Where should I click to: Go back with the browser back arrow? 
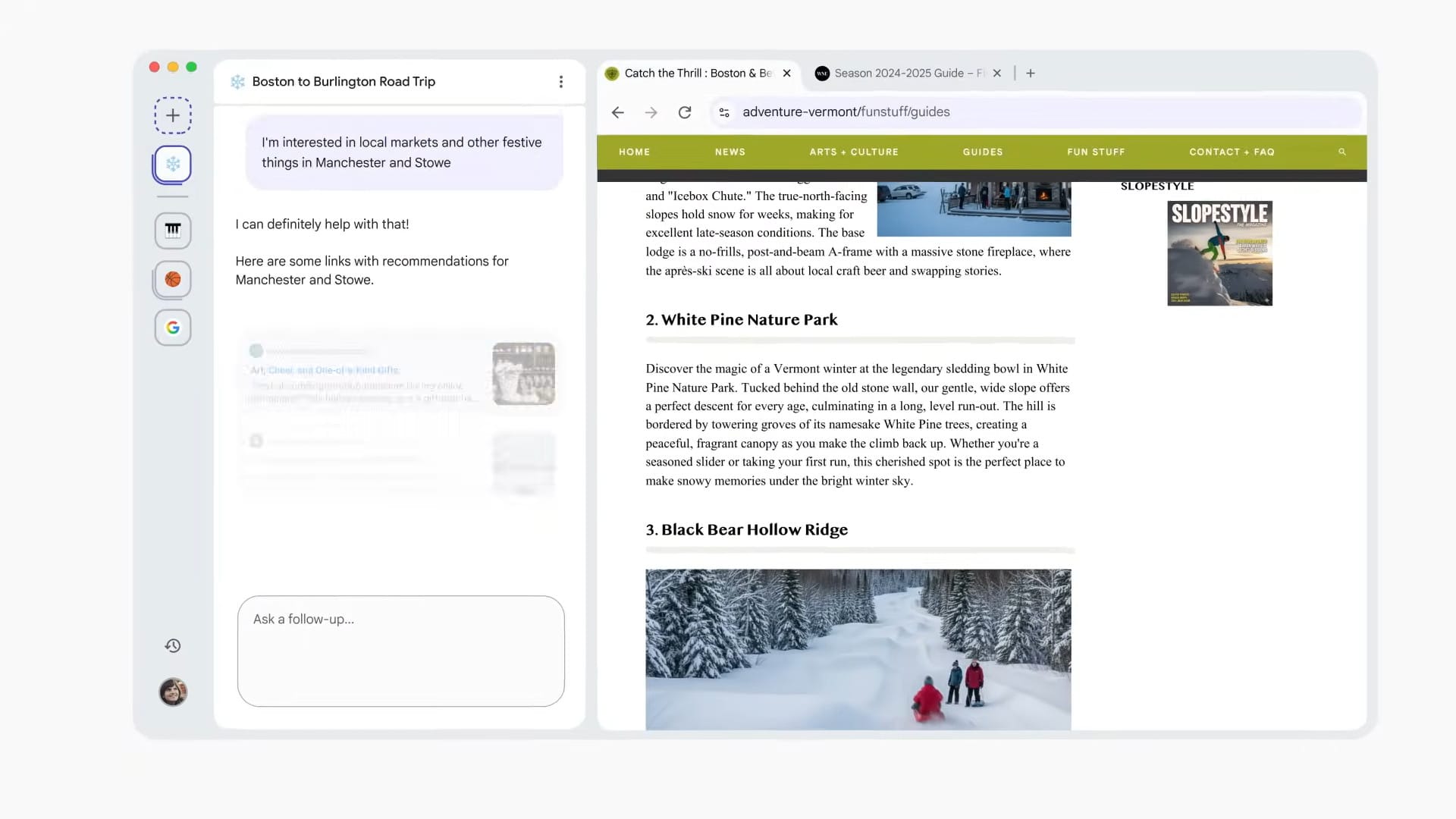618,112
